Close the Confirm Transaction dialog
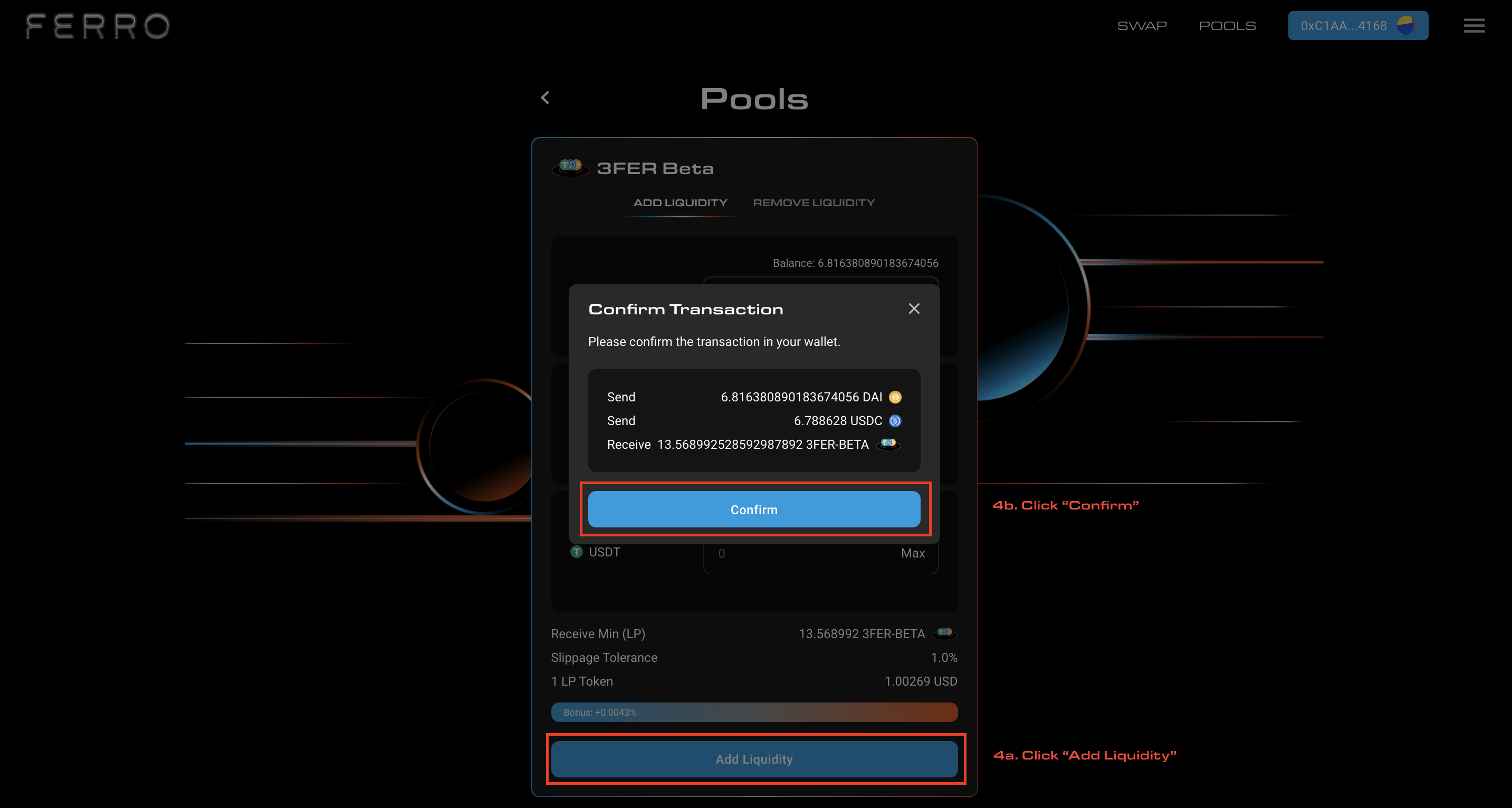 coord(914,309)
